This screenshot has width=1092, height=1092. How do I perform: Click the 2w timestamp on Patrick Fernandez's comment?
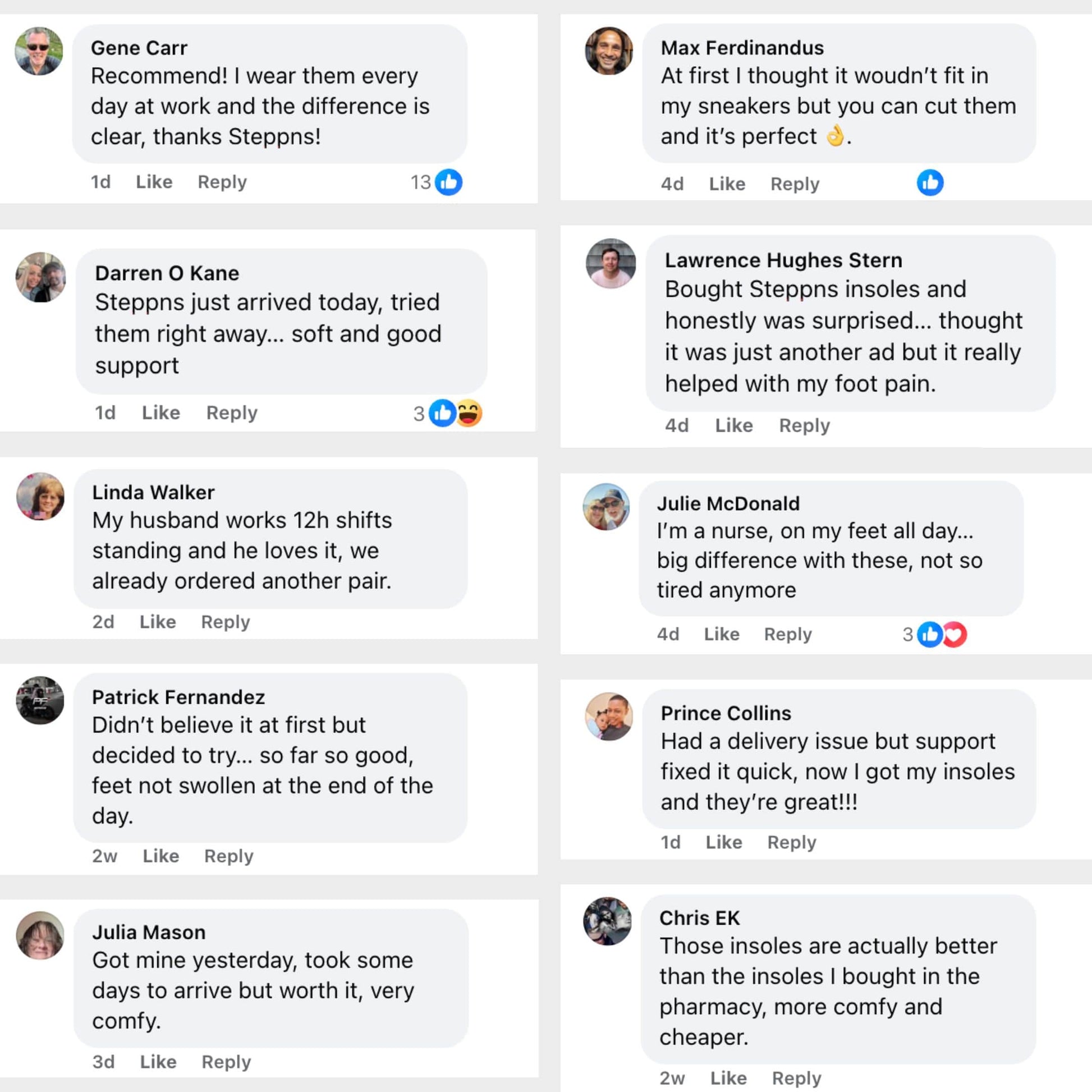(x=104, y=856)
